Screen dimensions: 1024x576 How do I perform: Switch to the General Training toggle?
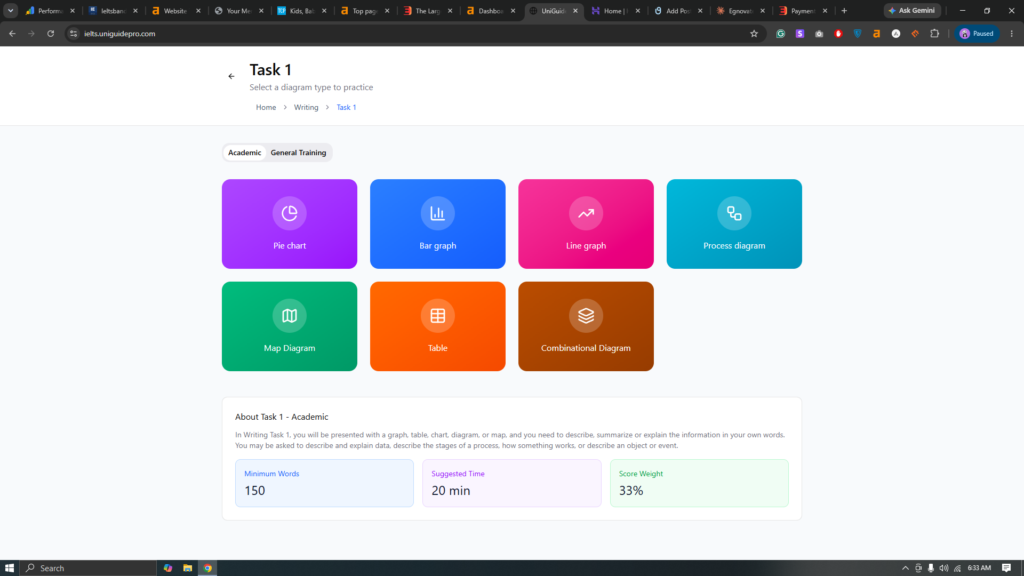[298, 153]
